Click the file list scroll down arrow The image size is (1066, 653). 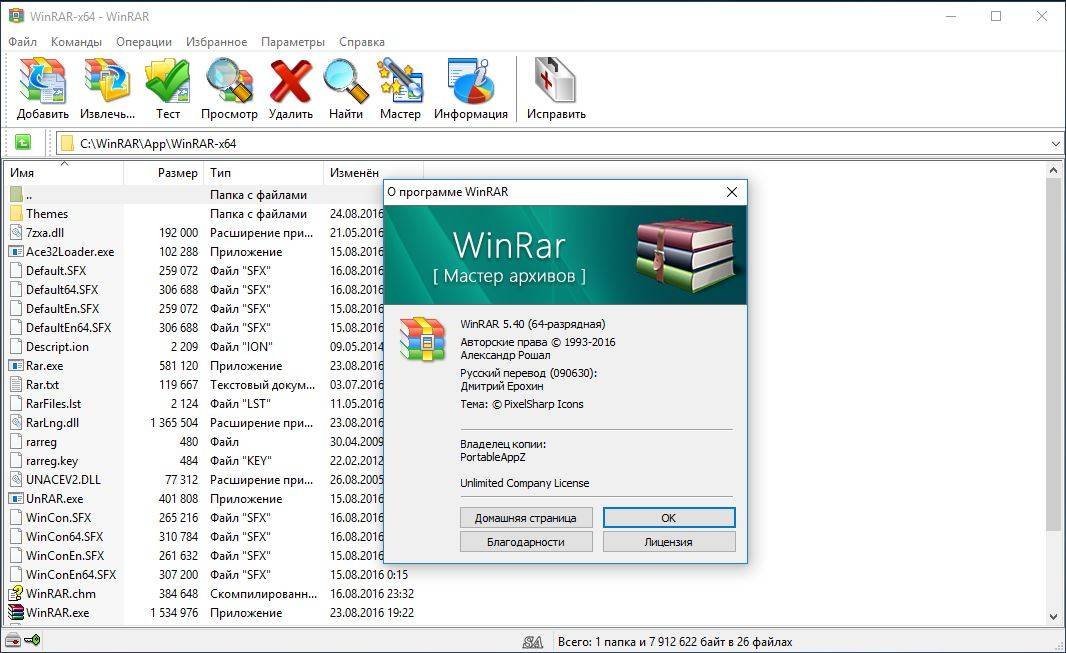pyautogui.click(x=1054, y=617)
